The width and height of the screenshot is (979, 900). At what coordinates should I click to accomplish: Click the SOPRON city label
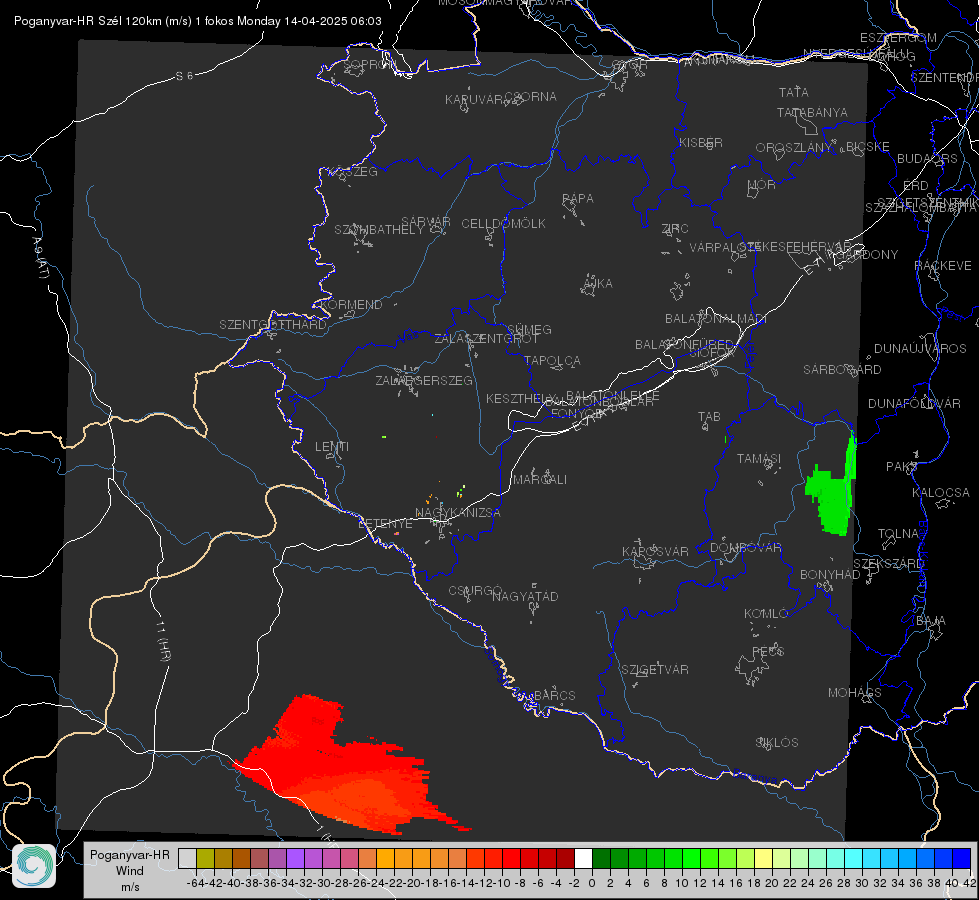tap(369, 64)
